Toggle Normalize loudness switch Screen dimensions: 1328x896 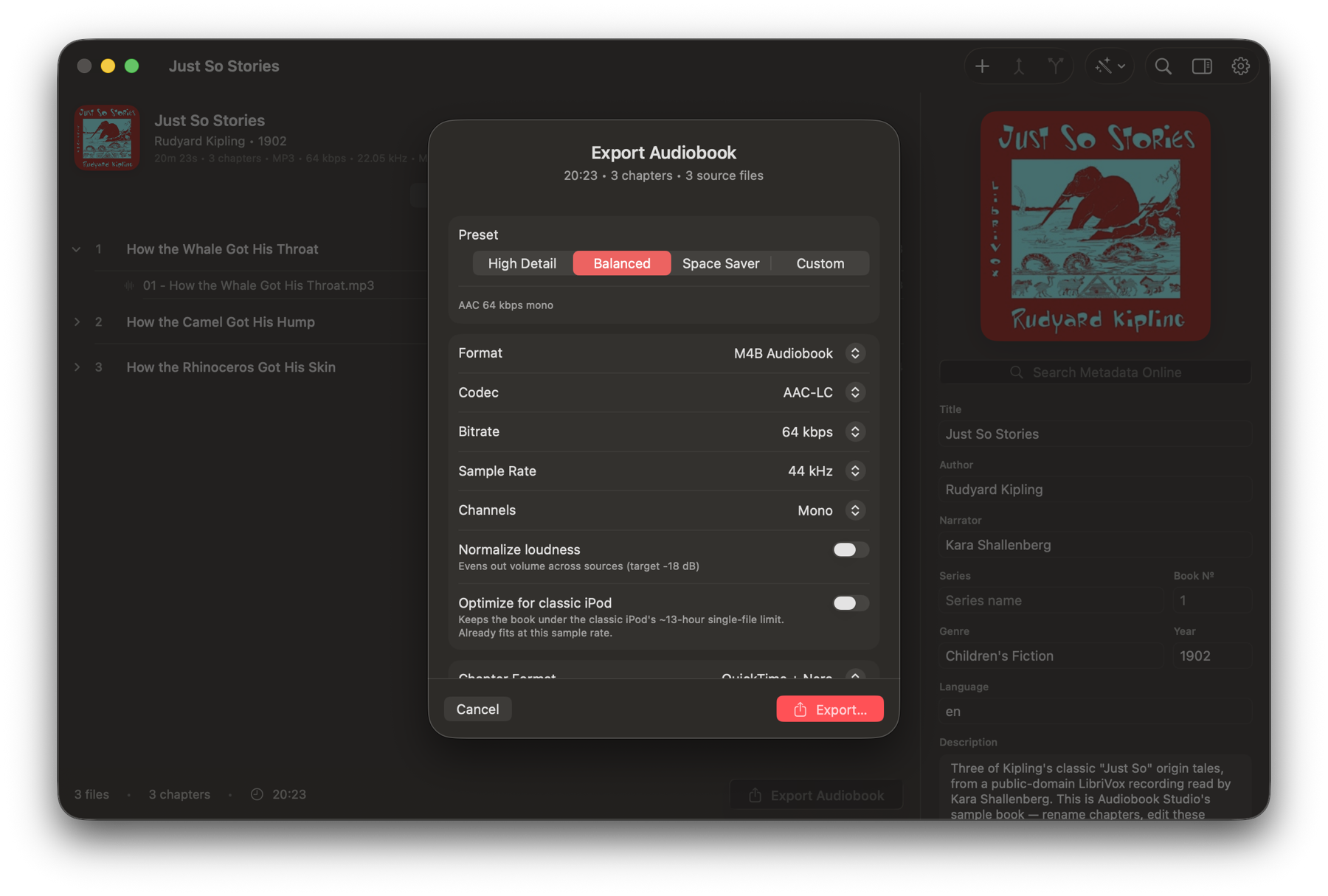851,549
